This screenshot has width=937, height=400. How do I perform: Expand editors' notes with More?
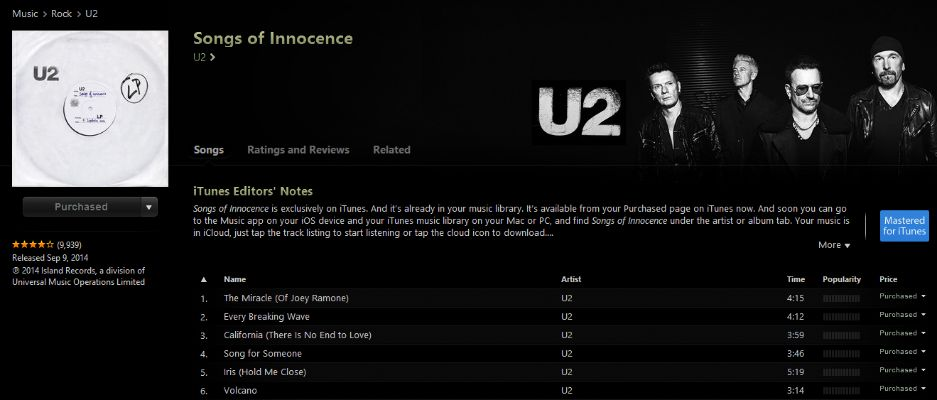(x=833, y=245)
